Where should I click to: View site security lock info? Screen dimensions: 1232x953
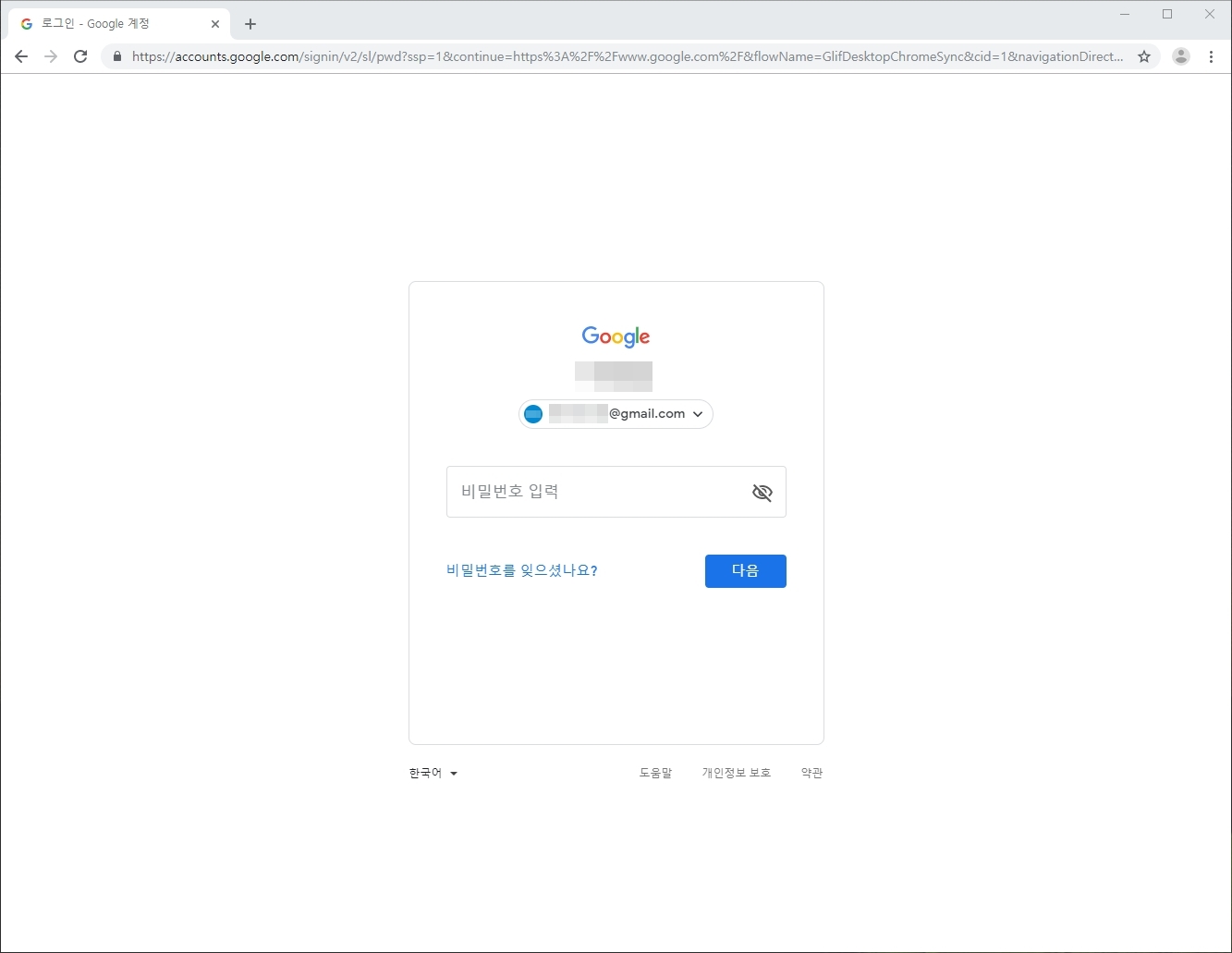point(116,56)
